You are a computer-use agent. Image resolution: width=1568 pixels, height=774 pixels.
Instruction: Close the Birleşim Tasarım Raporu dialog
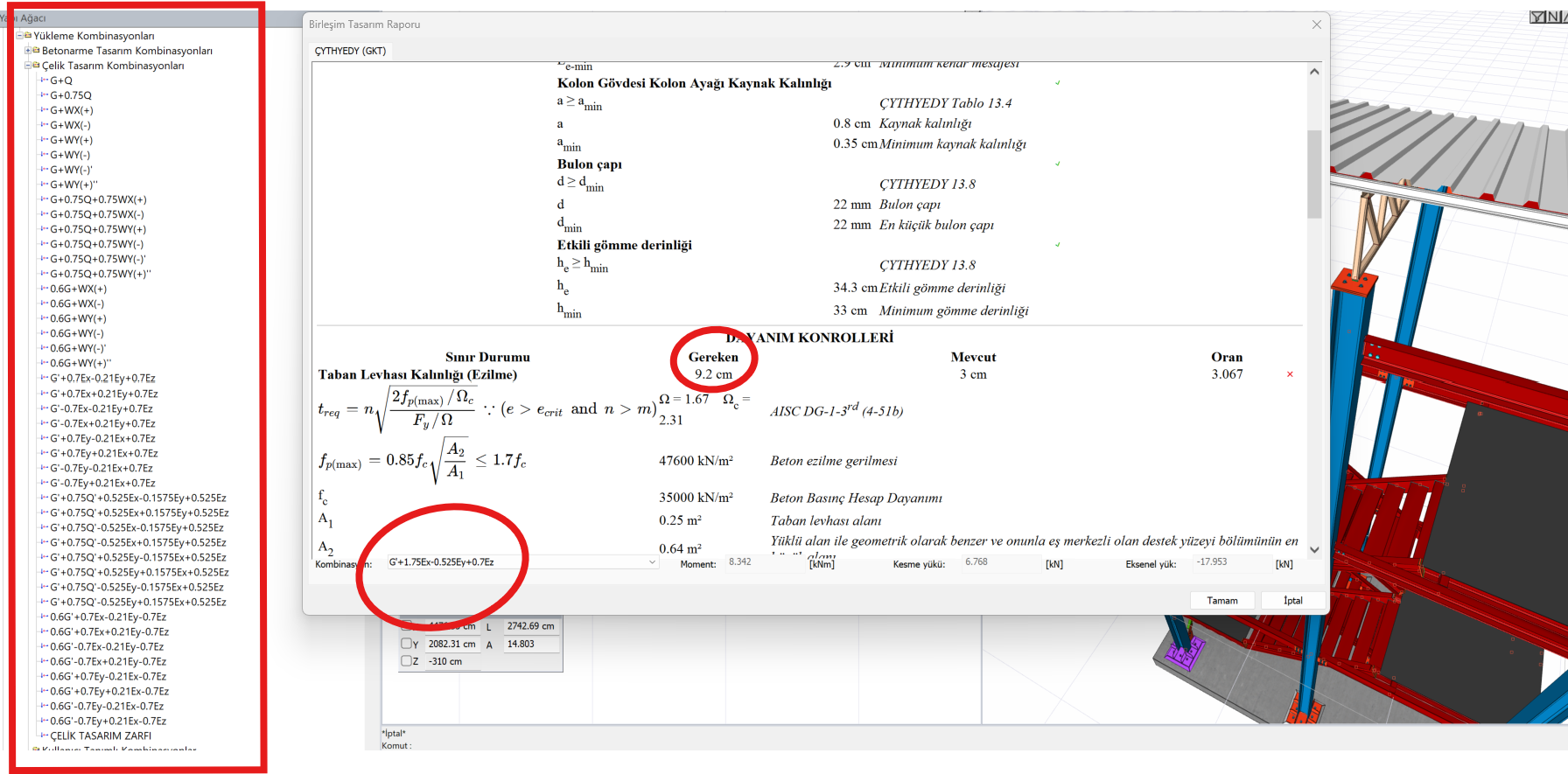click(x=1316, y=24)
